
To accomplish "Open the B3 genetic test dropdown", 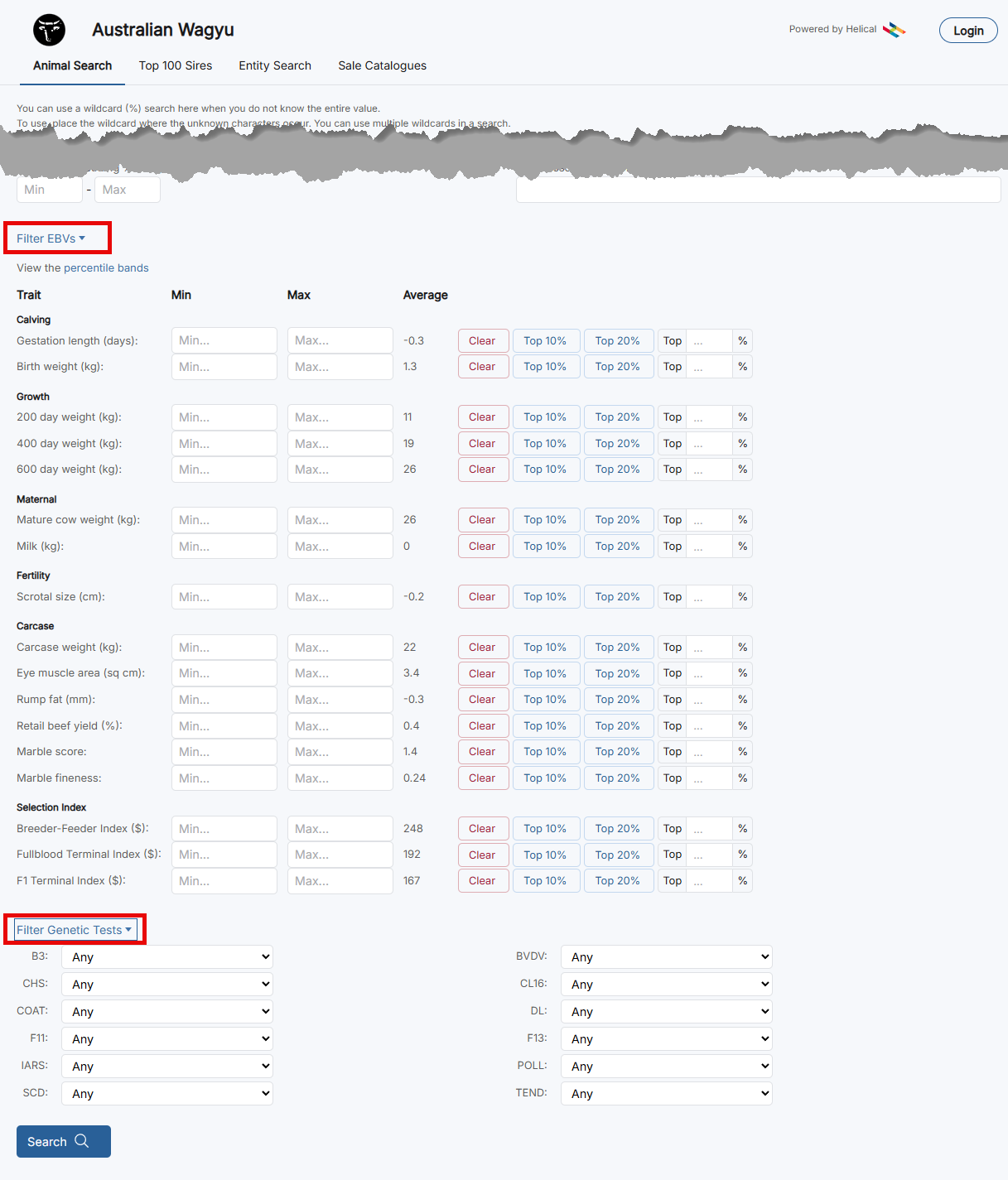I will (x=167, y=957).
